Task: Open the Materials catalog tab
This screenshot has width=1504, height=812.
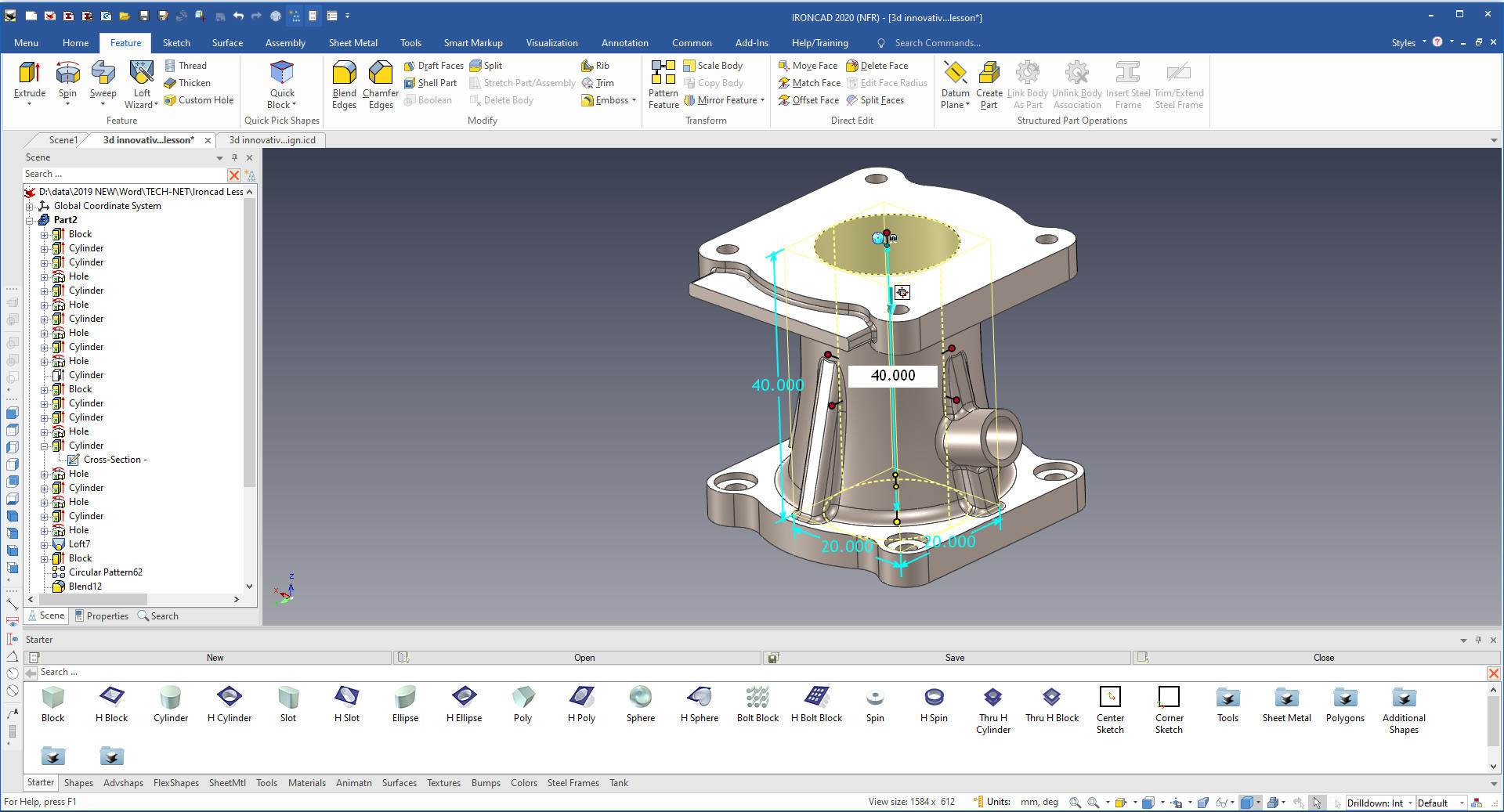Action: point(306,783)
